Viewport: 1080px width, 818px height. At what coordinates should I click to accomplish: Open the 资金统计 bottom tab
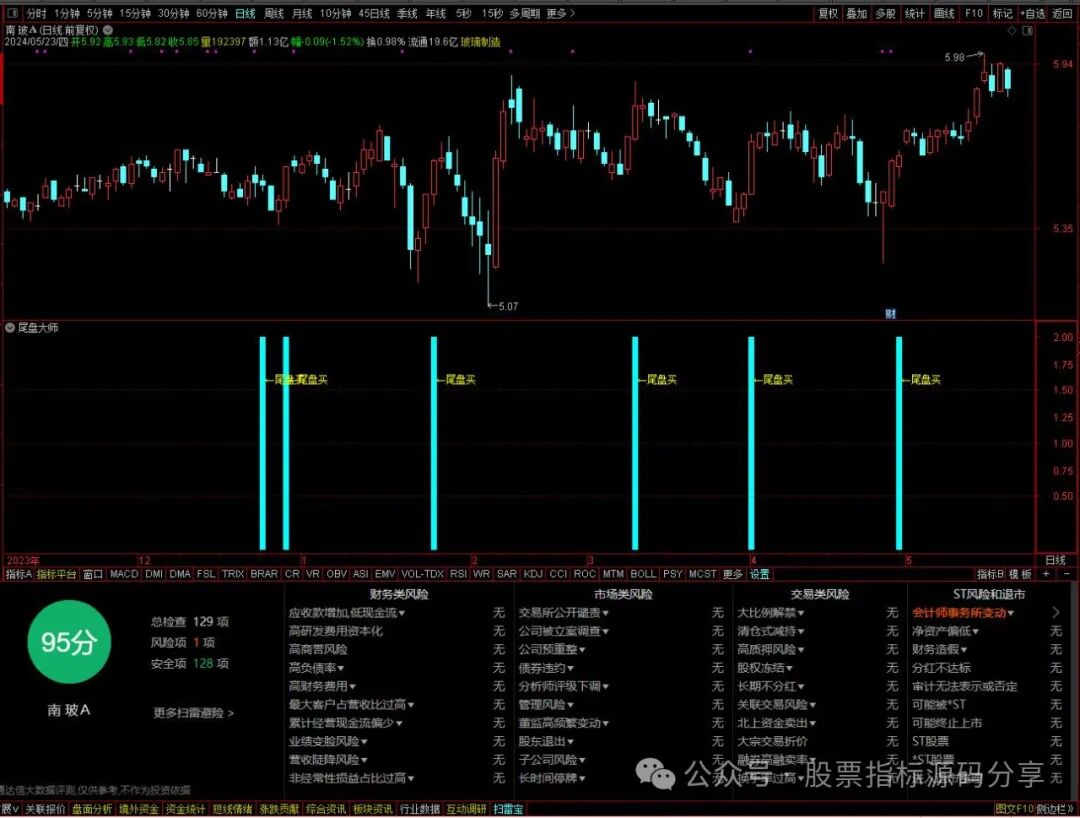185,809
